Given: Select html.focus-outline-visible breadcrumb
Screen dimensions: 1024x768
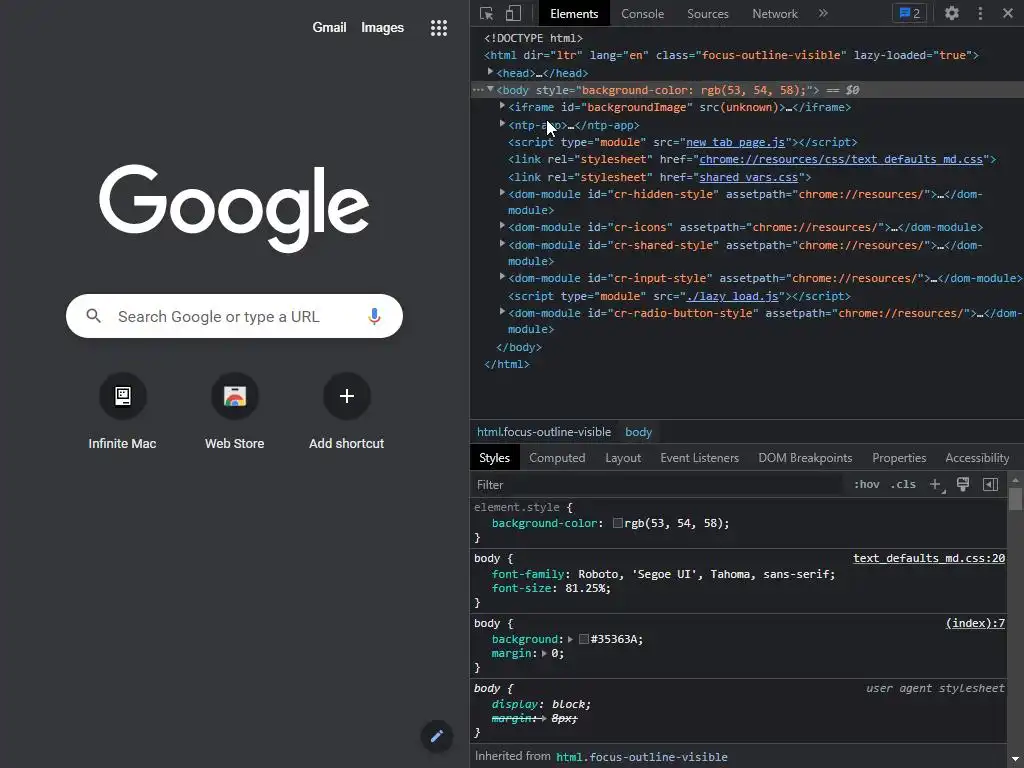Looking at the screenshot, I should 544,432.
